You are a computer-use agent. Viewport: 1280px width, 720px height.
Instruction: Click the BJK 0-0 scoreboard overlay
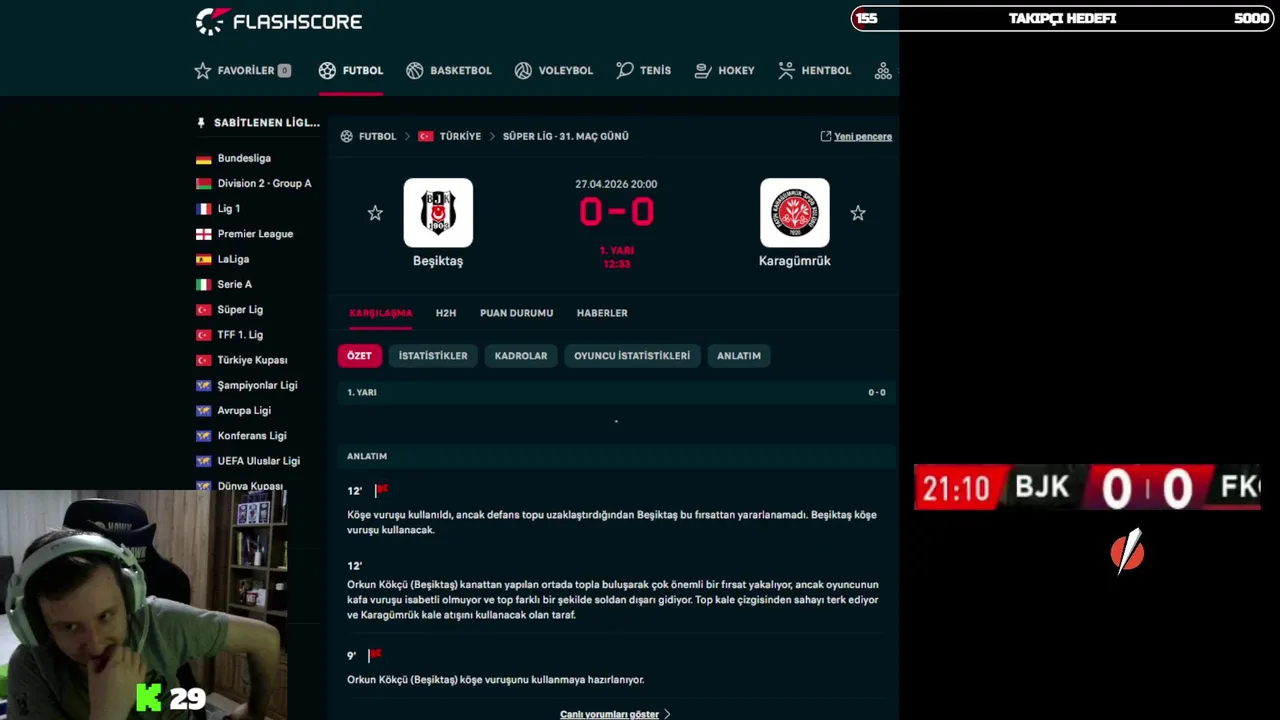click(1088, 488)
